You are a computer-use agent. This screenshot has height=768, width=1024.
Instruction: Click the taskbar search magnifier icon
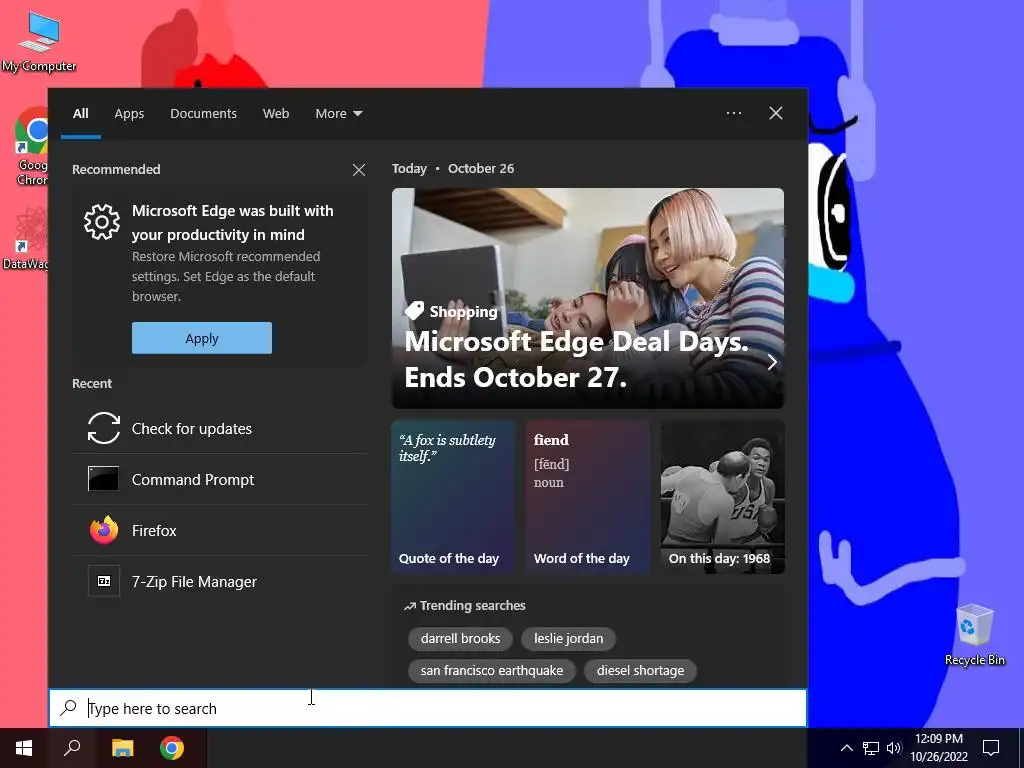(x=72, y=748)
